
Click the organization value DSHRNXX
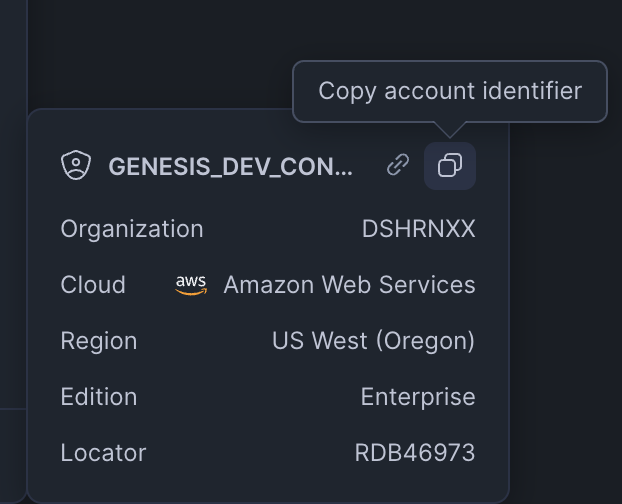419,229
